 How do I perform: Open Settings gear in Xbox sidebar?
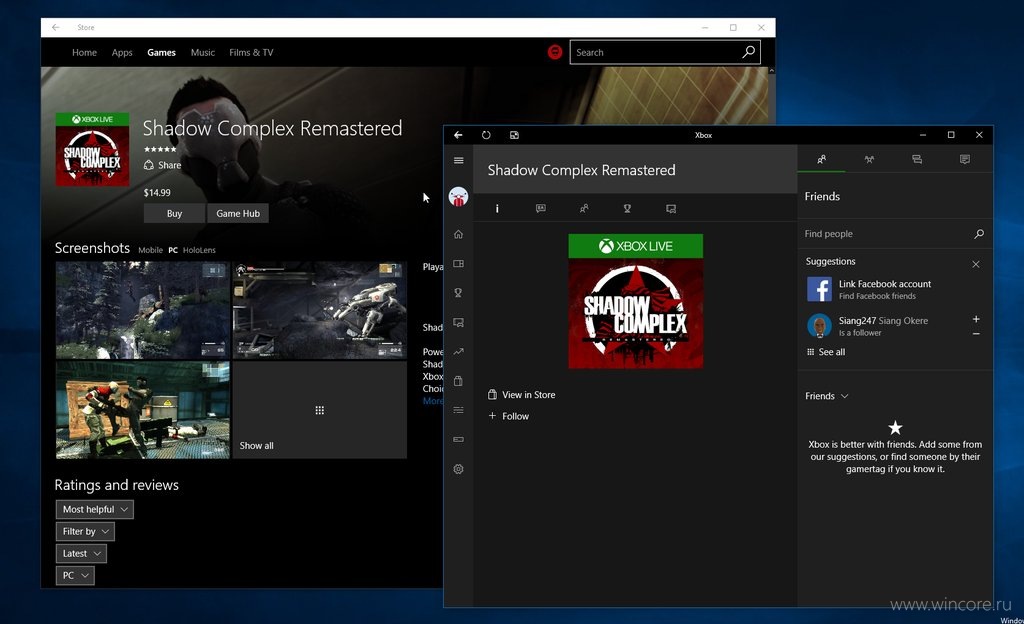coord(458,469)
